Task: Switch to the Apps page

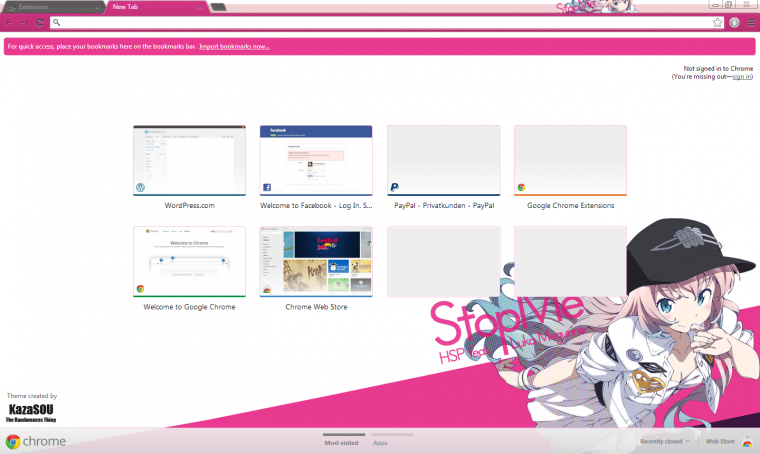Action: pyautogui.click(x=380, y=441)
